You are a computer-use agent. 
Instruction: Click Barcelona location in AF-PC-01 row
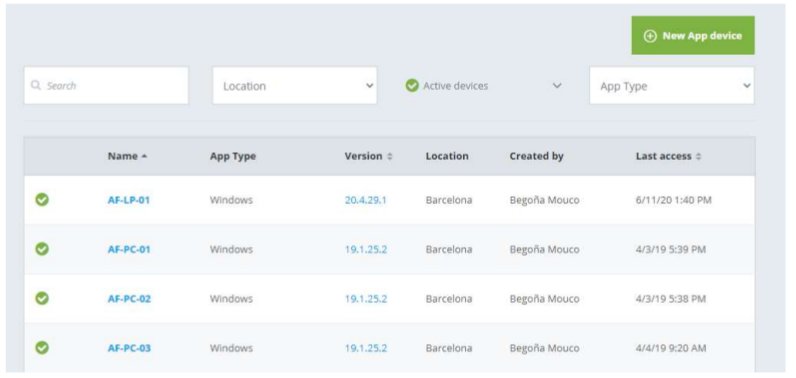[449, 250]
